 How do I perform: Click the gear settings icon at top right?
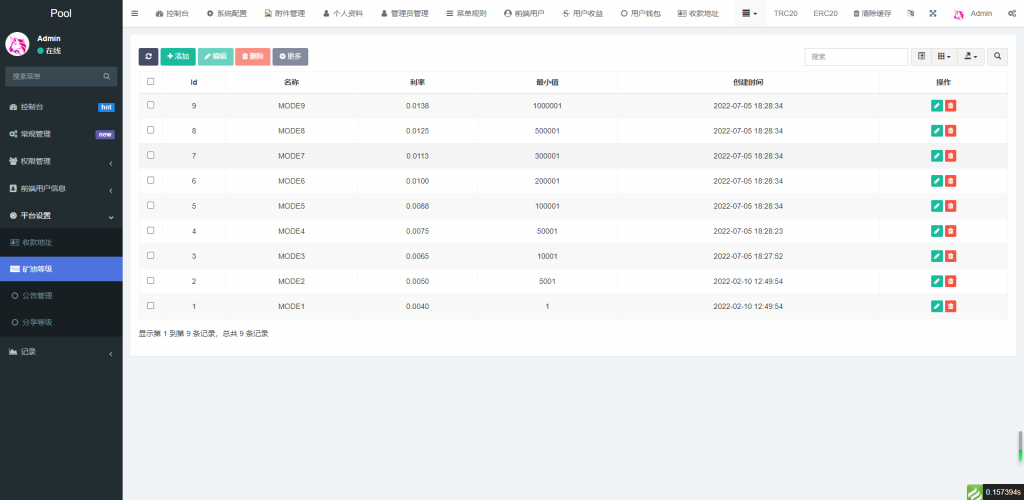click(x=1012, y=14)
